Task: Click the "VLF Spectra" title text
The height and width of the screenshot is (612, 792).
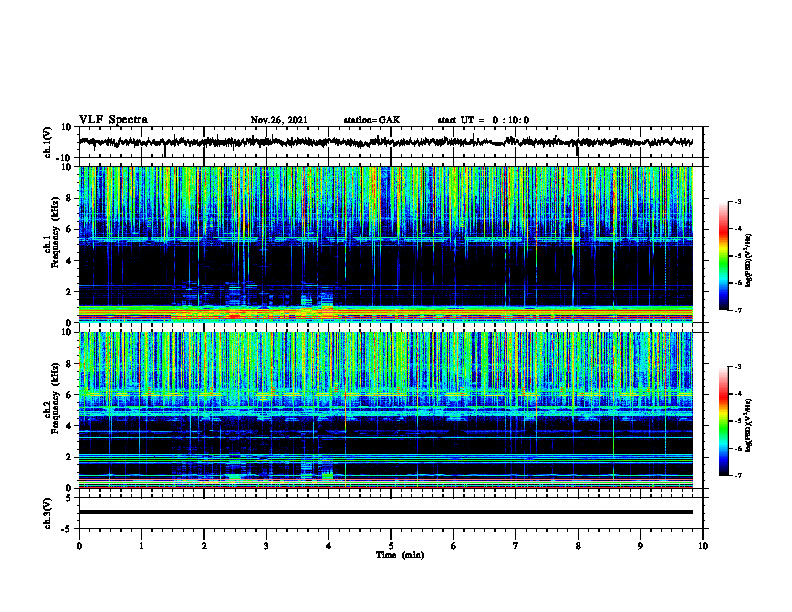Action: point(113,120)
